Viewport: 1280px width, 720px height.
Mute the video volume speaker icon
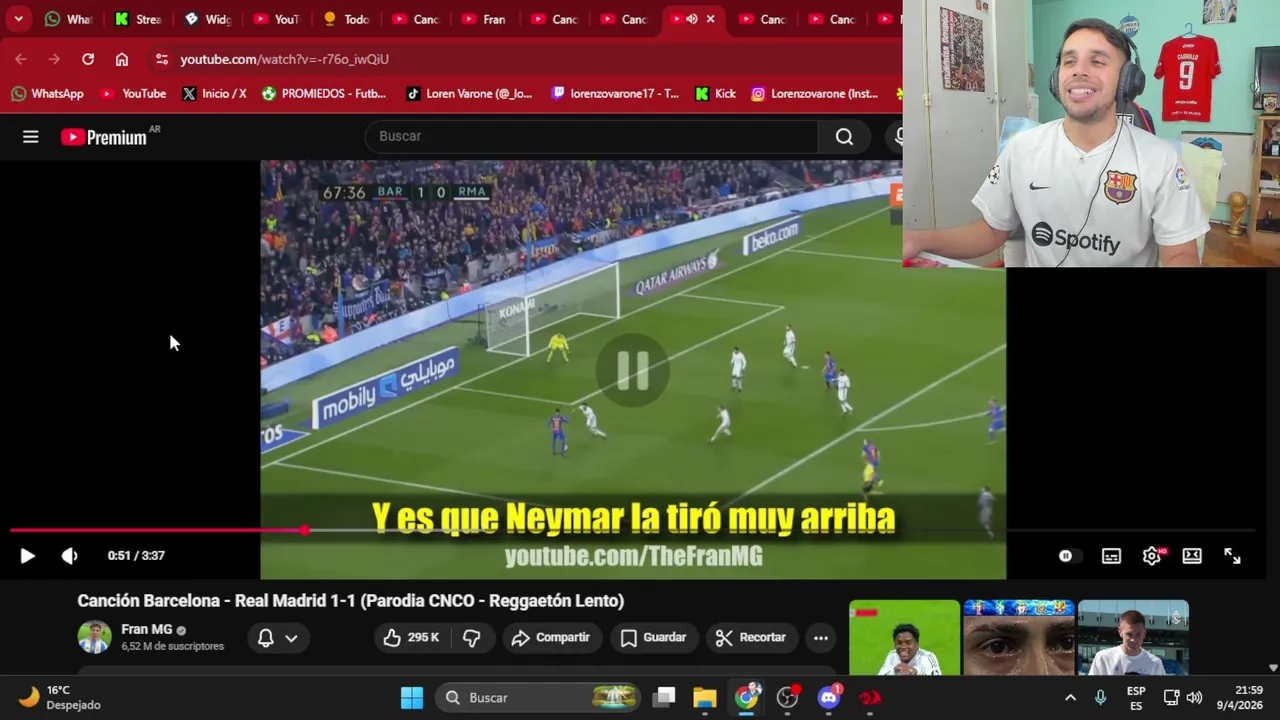click(69, 556)
